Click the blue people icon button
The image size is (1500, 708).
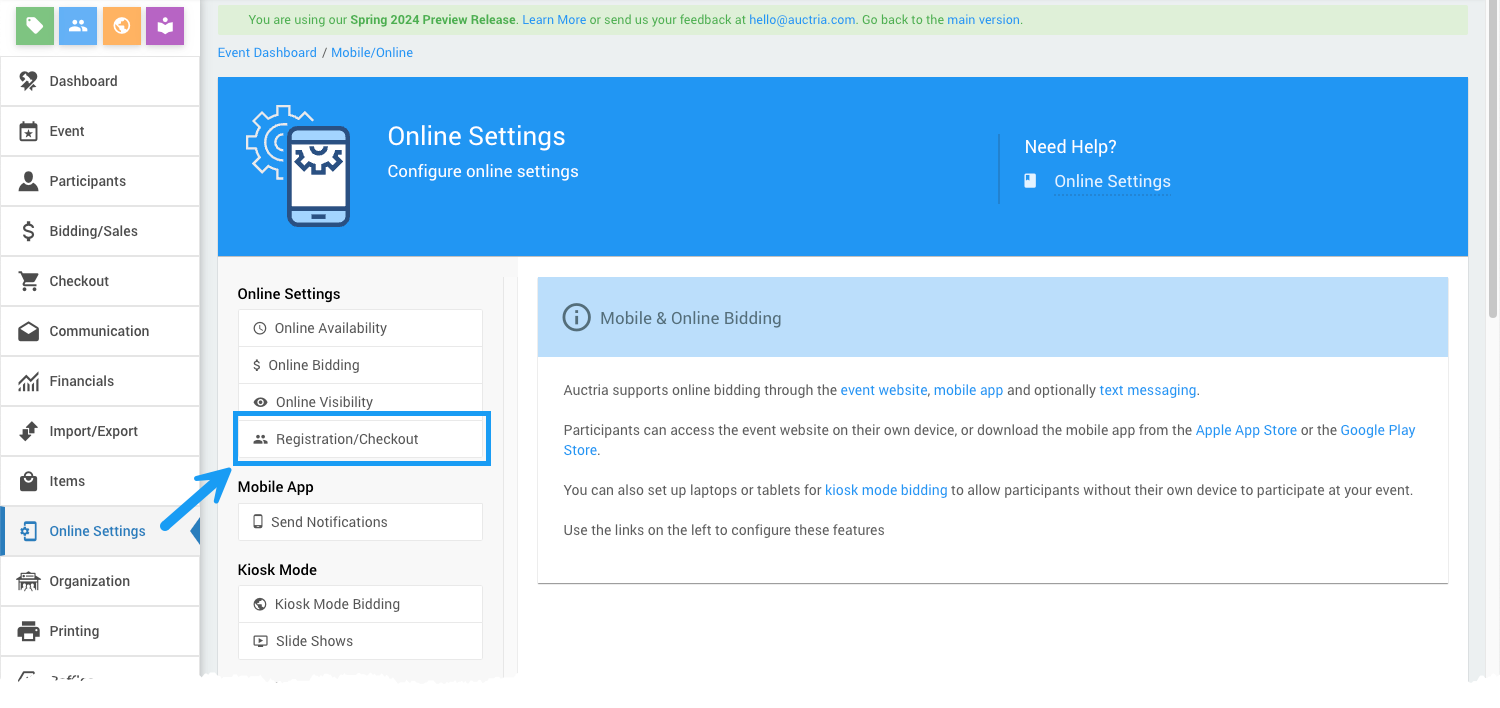coord(78,26)
